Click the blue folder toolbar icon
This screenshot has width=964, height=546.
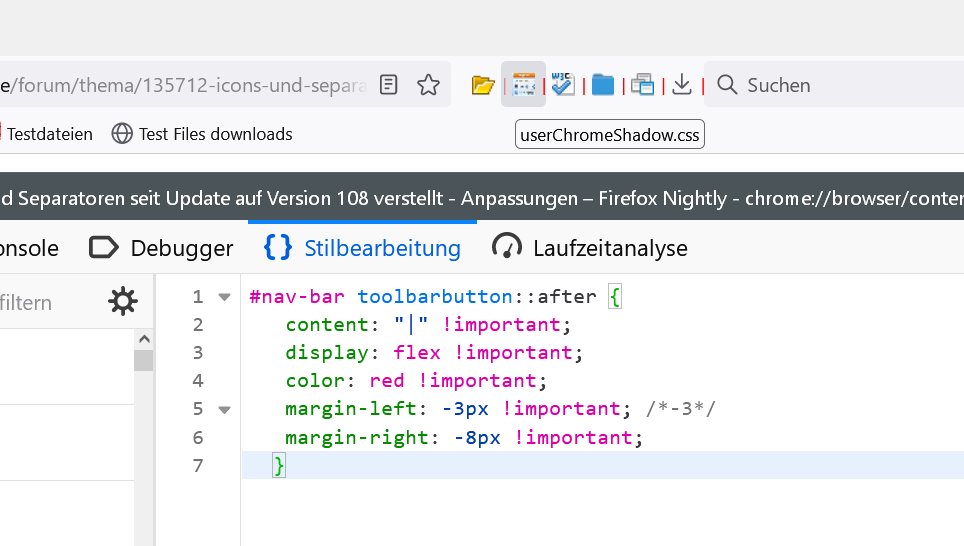click(602, 85)
